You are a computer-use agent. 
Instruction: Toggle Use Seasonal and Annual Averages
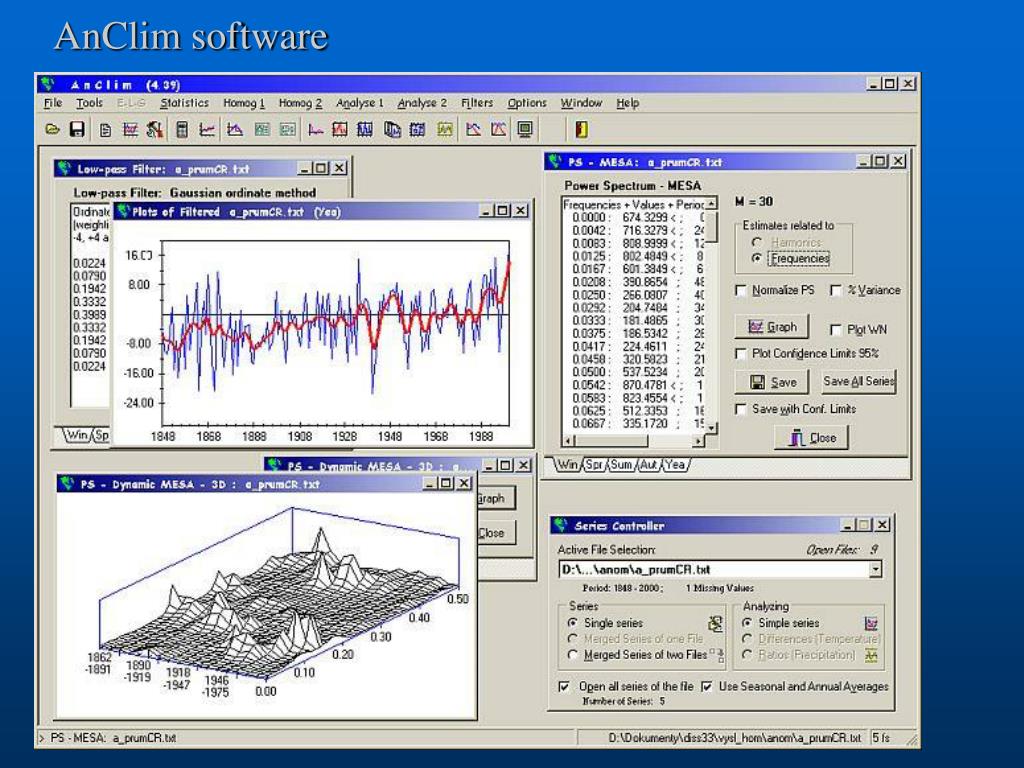coord(706,686)
